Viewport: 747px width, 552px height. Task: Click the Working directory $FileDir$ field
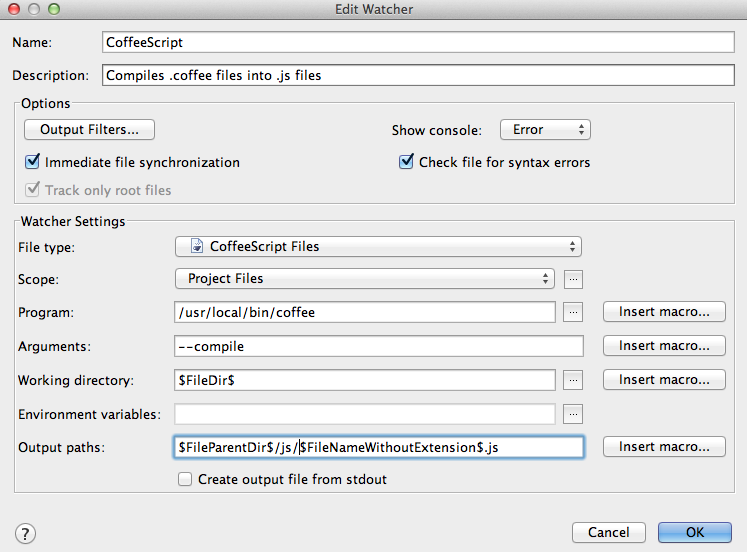click(x=365, y=380)
